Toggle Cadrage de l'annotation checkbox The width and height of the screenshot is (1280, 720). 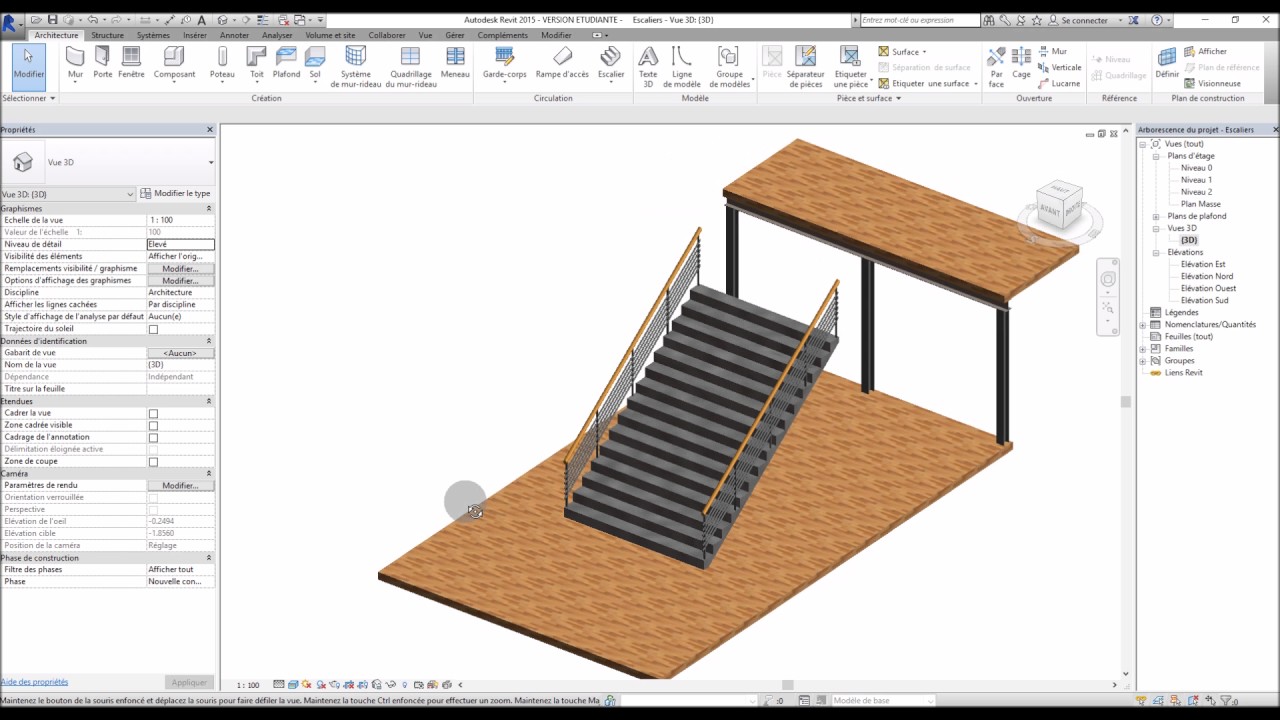pyautogui.click(x=153, y=437)
